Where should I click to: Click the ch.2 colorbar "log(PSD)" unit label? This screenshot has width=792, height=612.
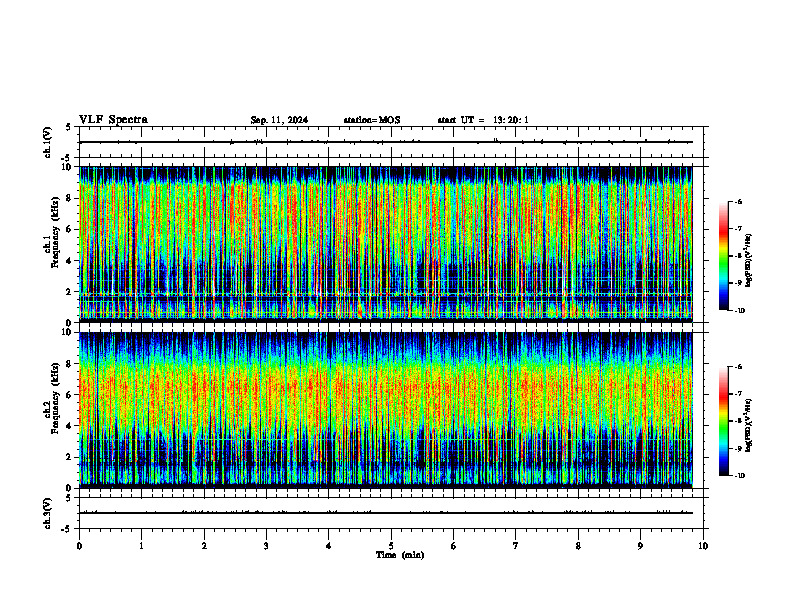(x=749, y=425)
